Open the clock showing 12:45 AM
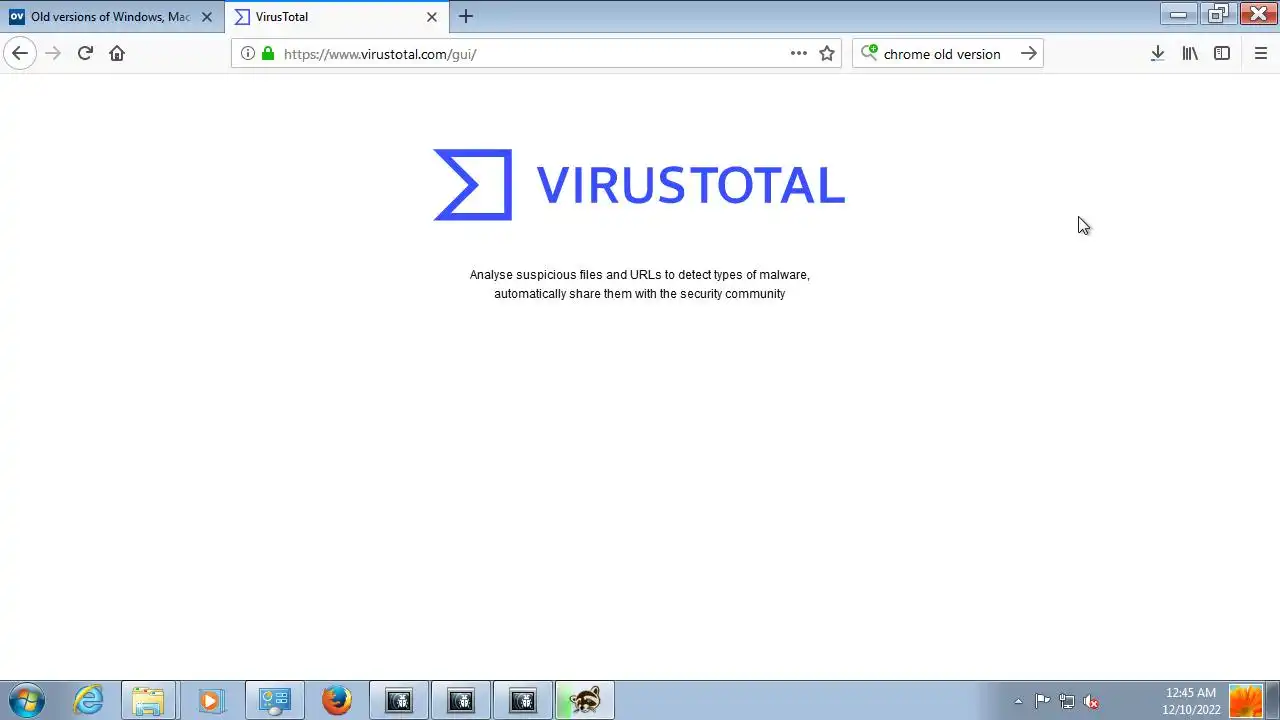This screenshot has height=720, width=1280. click(x=1191, y=700)
